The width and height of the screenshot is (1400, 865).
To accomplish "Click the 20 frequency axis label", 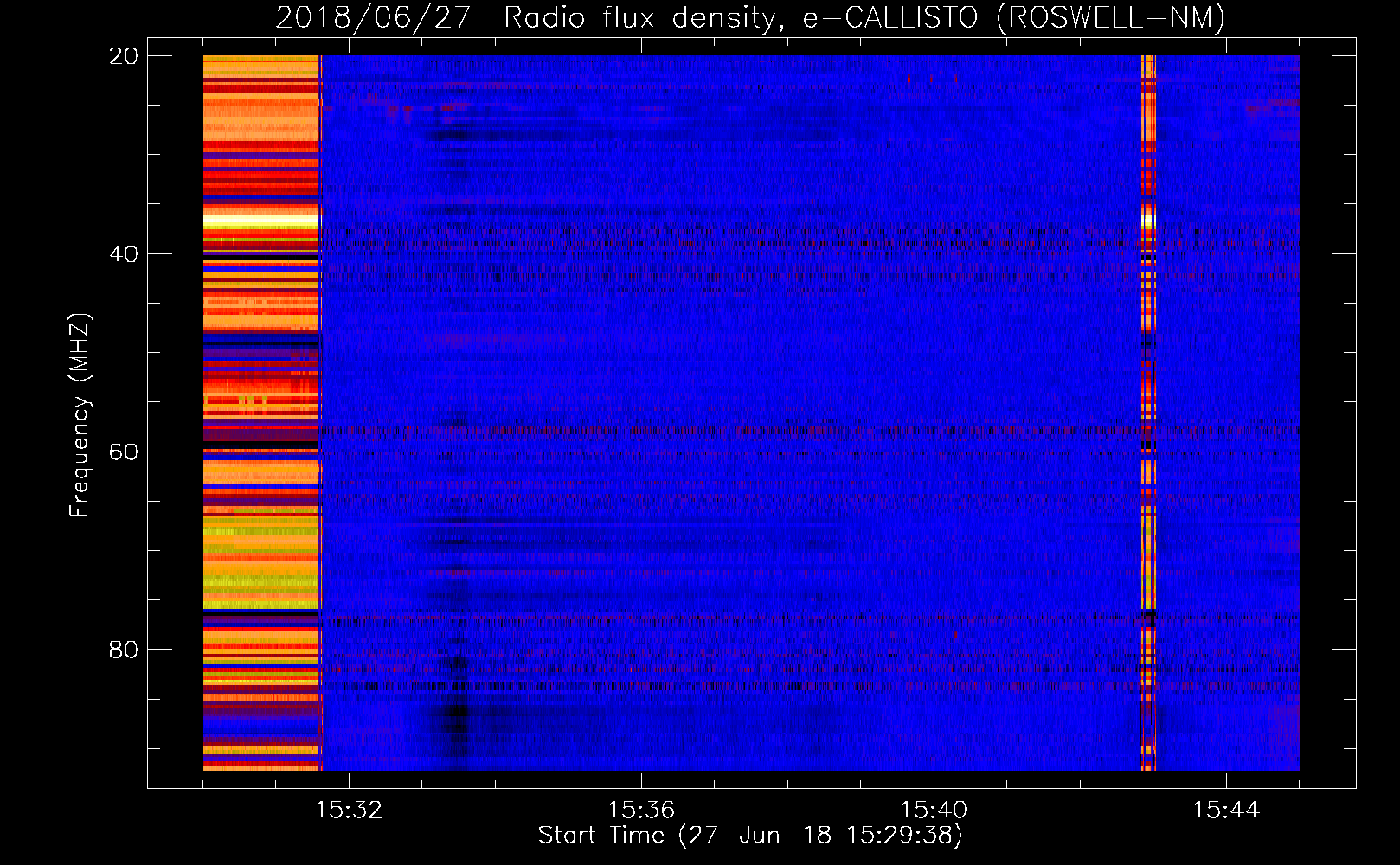I will 124,56.
